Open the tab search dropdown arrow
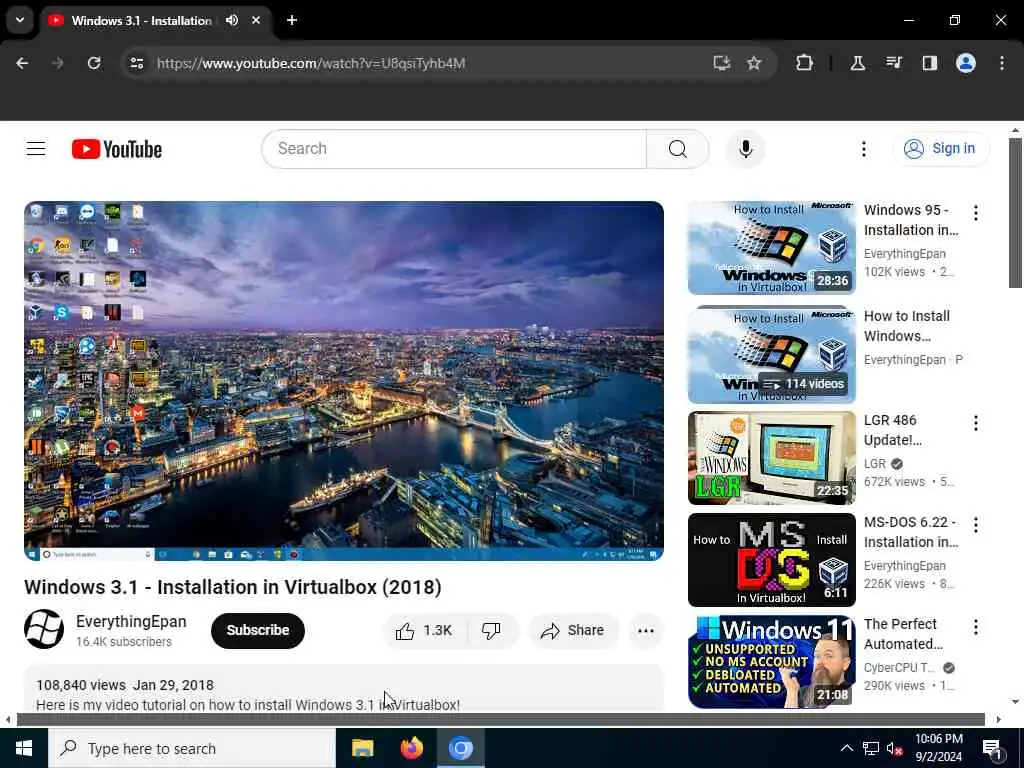Viewport: 1024px width, 768px height. click(20, 20)
